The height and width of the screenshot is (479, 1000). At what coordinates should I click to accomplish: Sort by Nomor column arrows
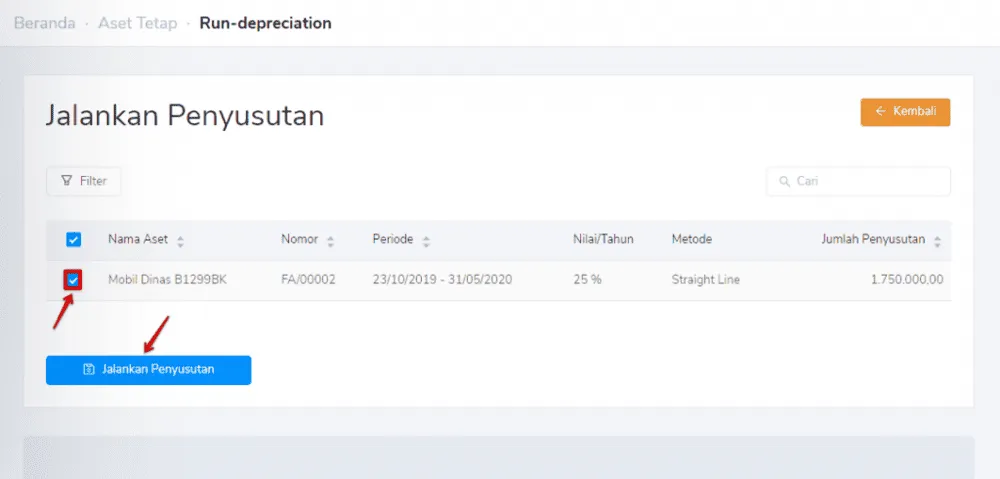point(330,241)
